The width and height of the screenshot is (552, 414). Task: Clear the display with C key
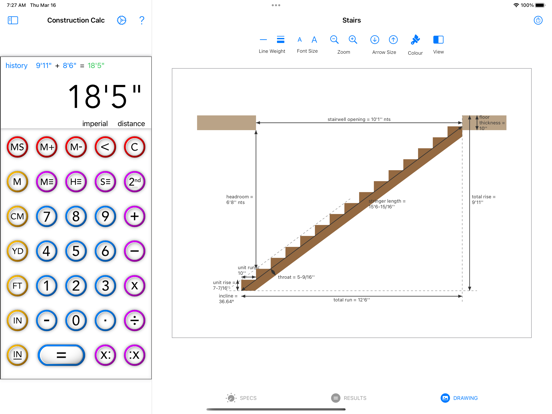pos(134,147)
